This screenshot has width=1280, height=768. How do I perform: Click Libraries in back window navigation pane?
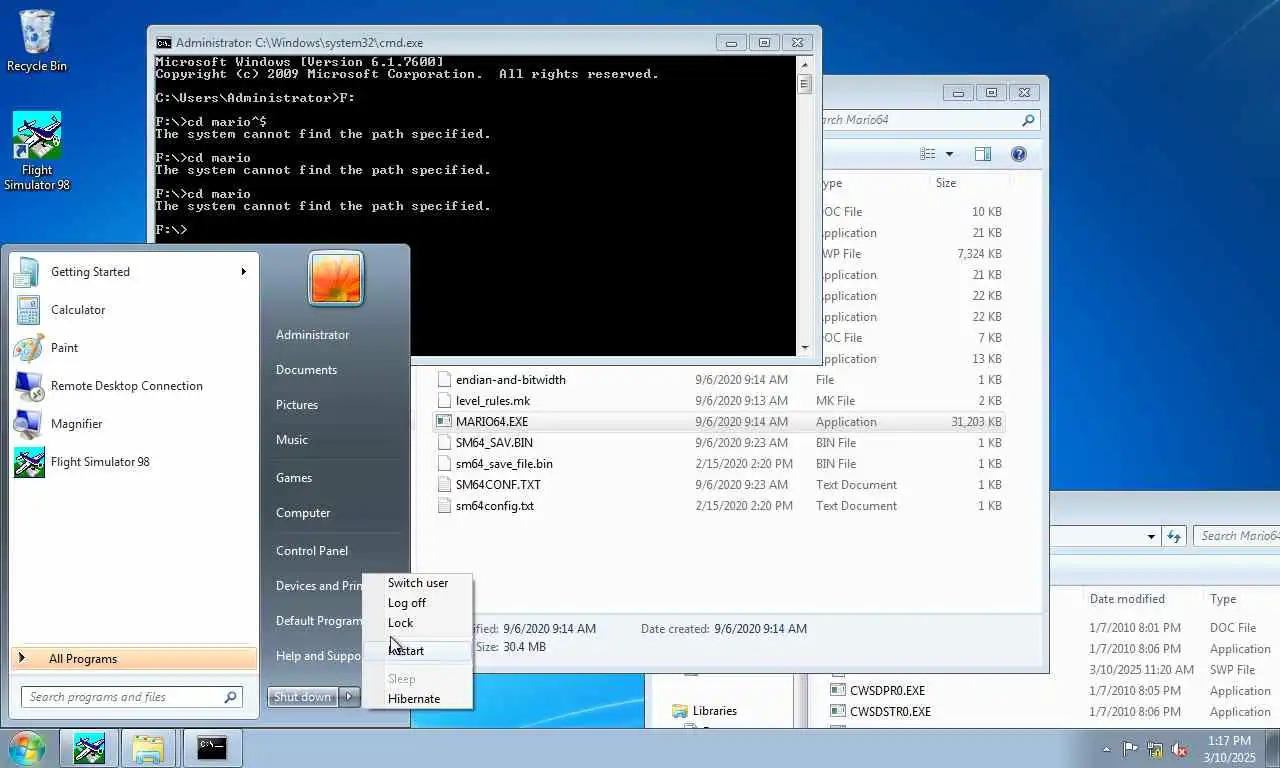tap(714, 711)
